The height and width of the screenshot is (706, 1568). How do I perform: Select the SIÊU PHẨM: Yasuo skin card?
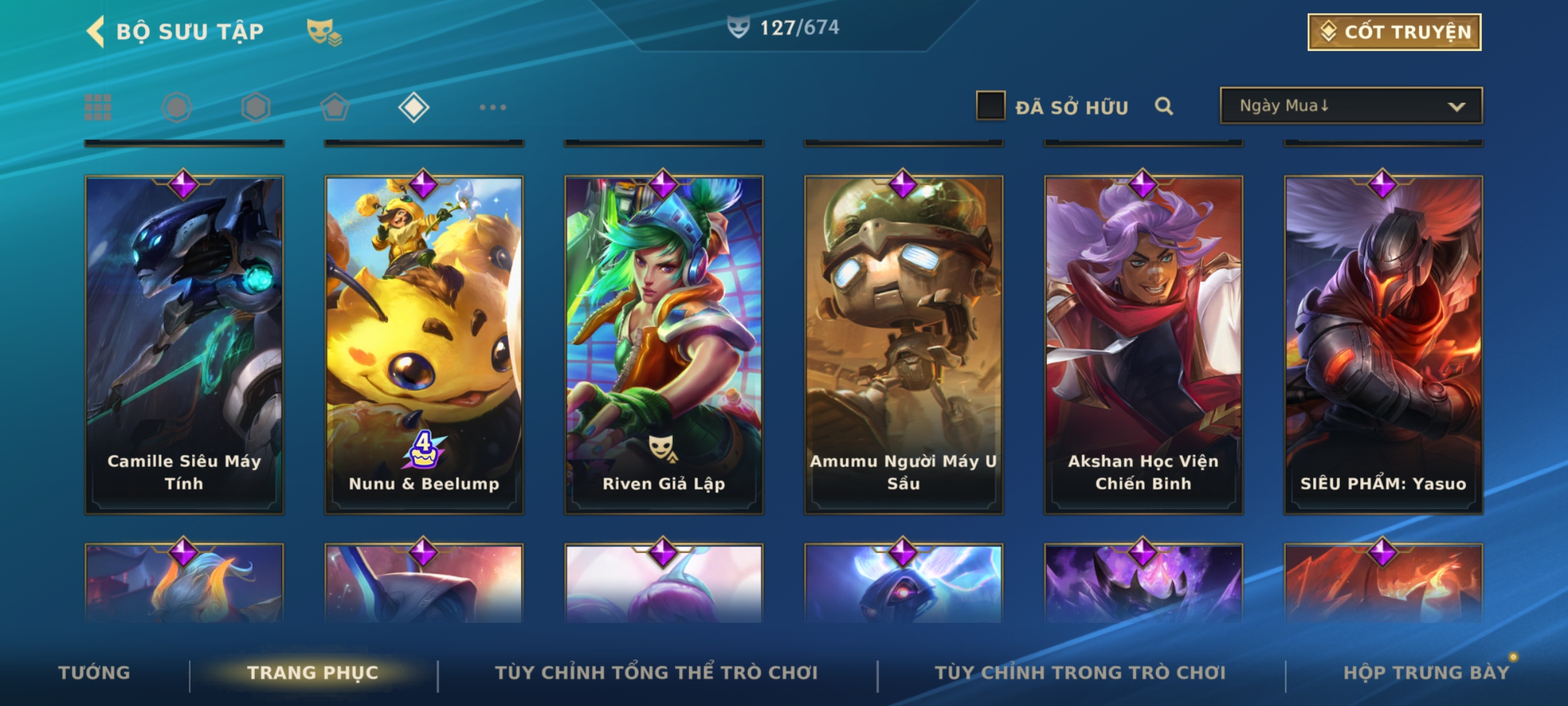click(x=1383, y=345)
